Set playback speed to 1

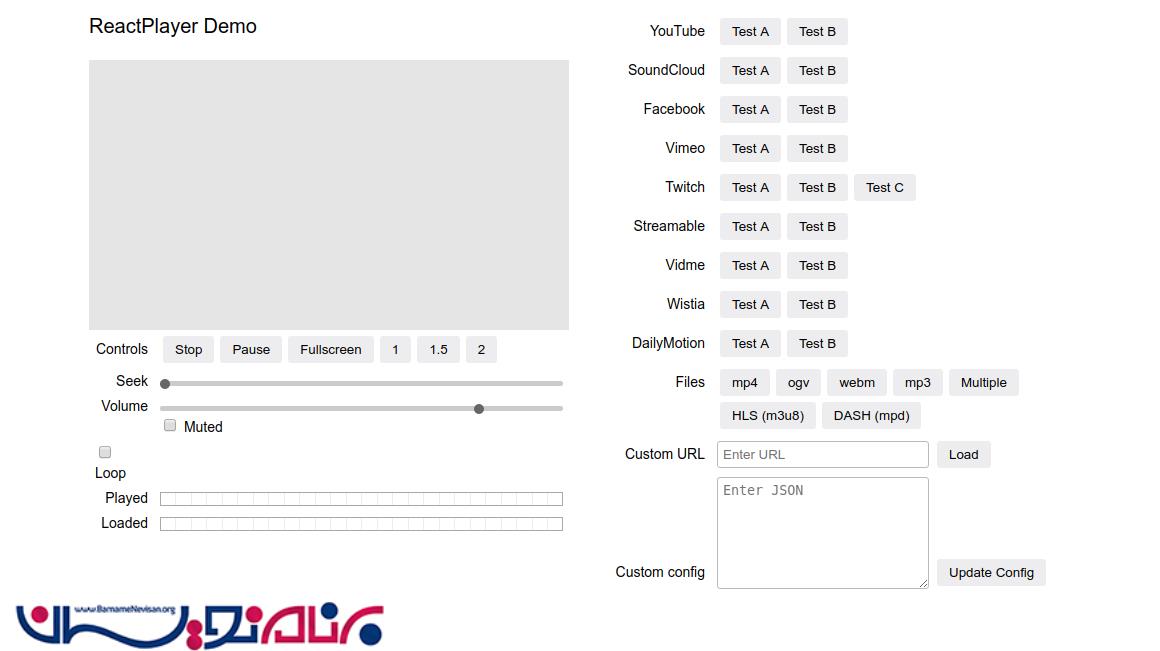pyautogui.click(x=395, y=350)
